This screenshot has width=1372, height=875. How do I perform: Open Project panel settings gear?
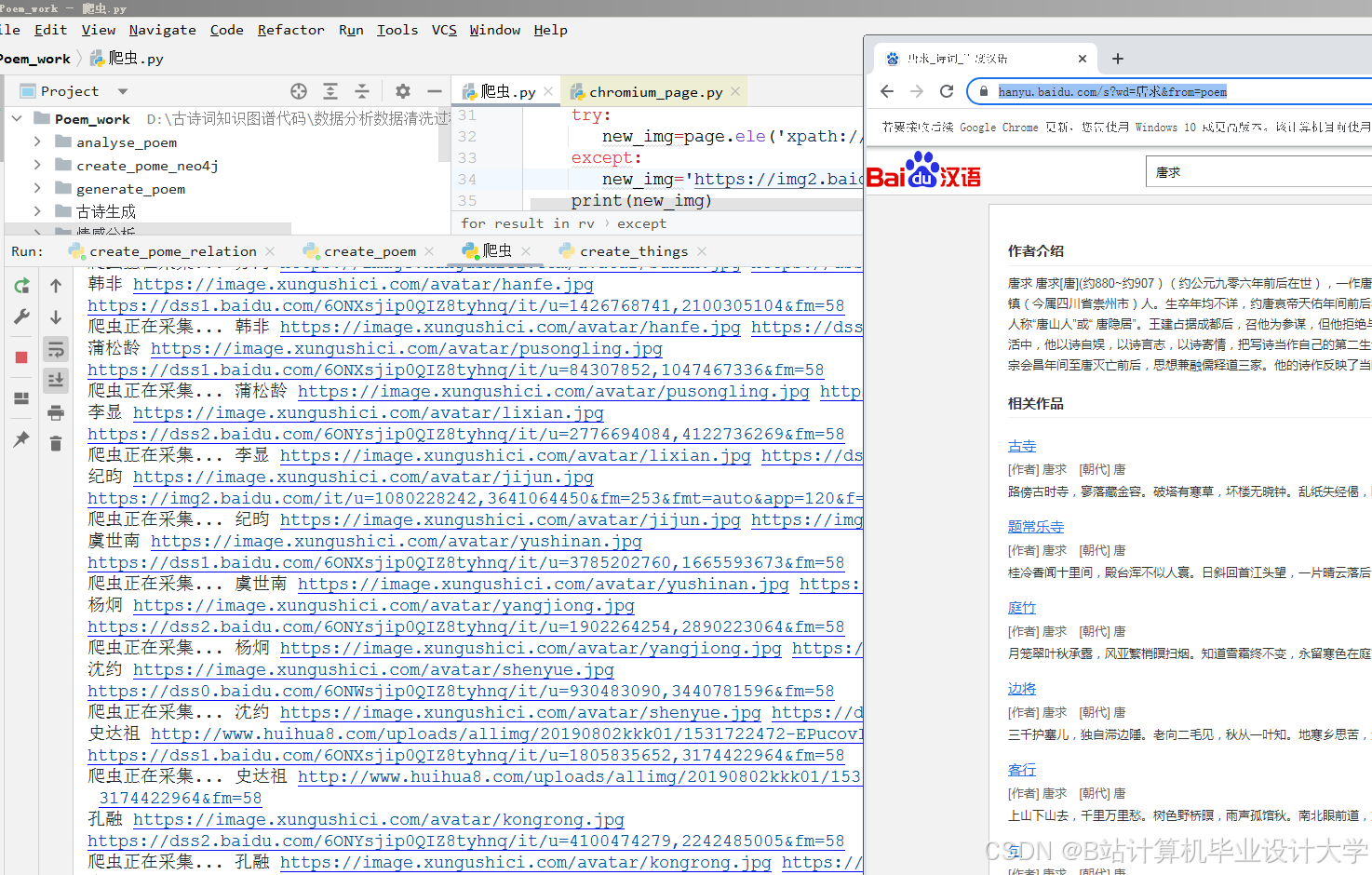point(401,90)
